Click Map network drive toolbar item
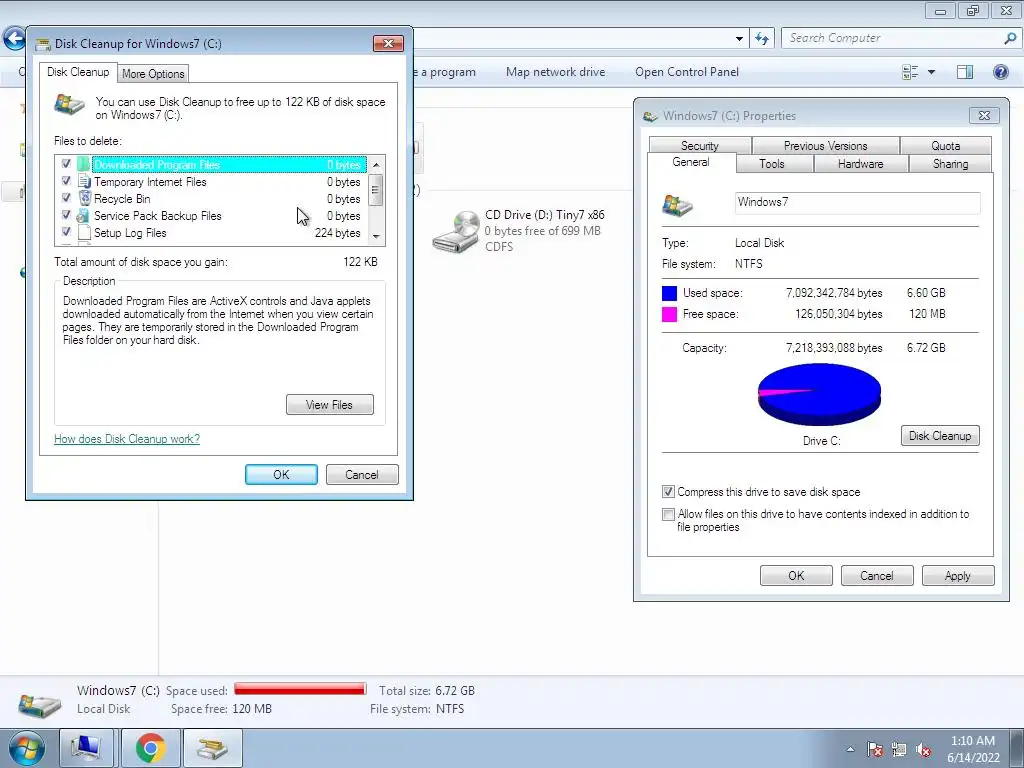The width and height of the screenshot is (1024, 768). tap(556, 72)
